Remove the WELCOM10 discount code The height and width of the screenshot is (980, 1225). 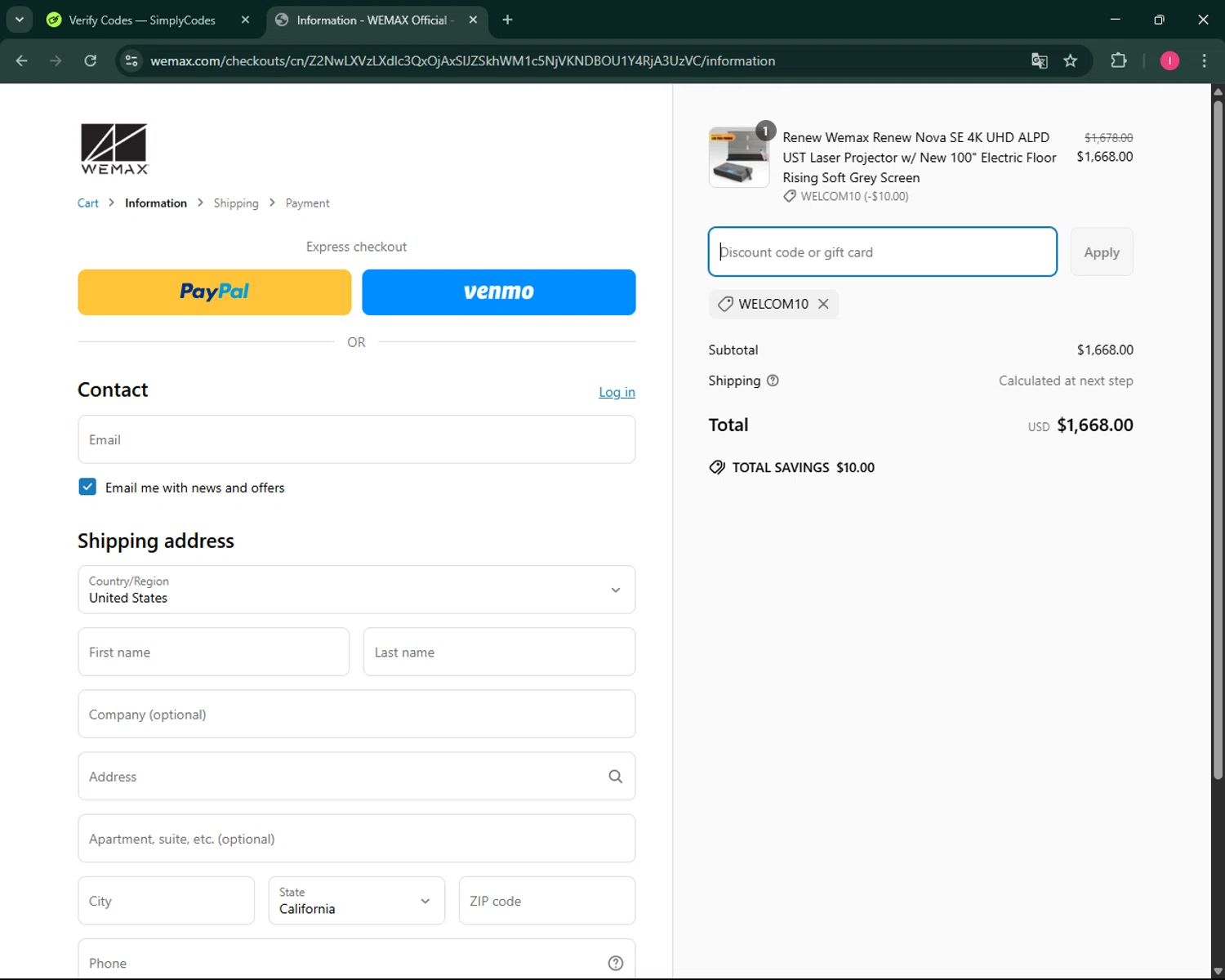(823, 304)
